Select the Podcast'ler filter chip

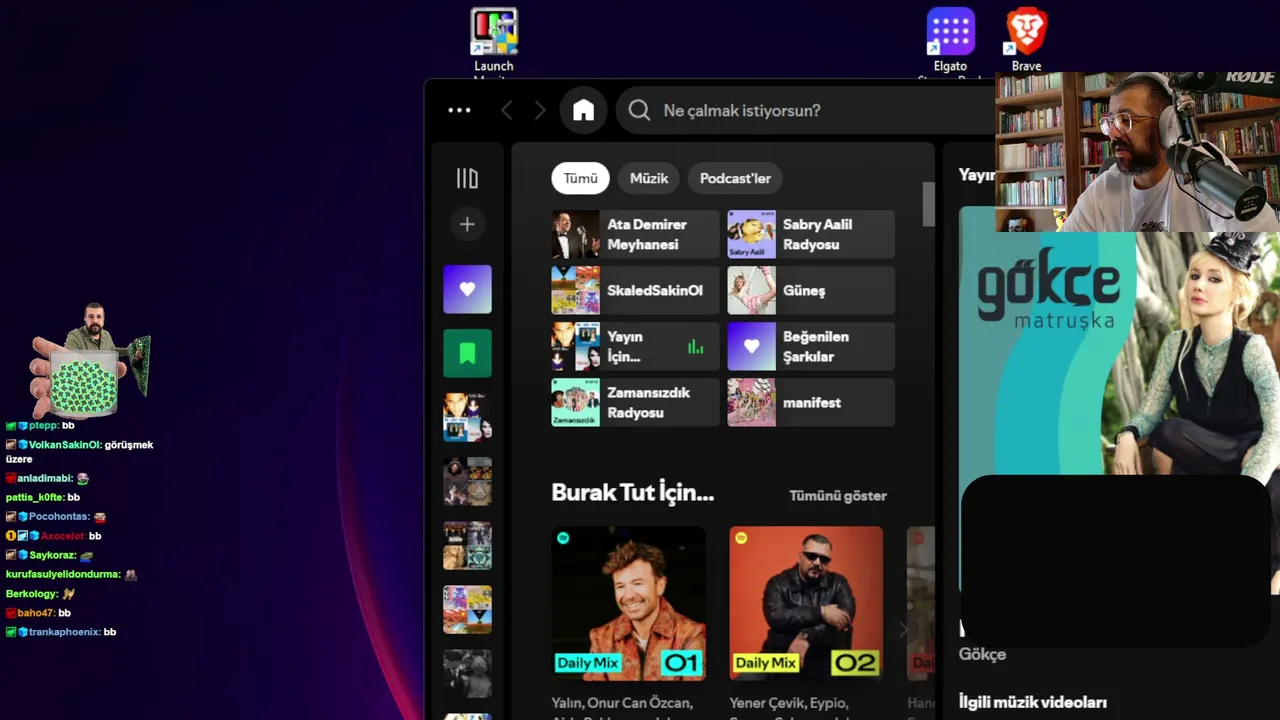pyautogui.click(x=735, y=178)
